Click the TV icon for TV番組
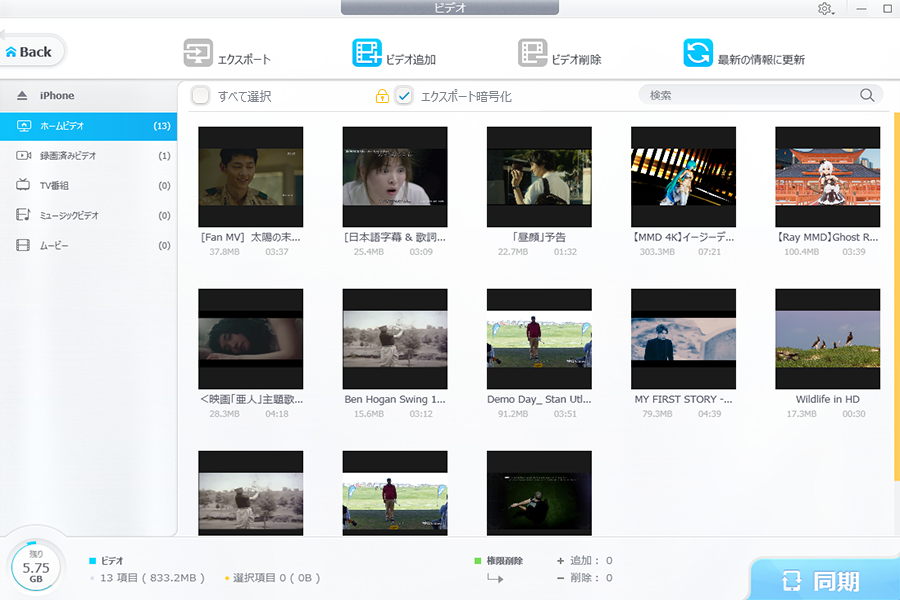 click(23, 185)
